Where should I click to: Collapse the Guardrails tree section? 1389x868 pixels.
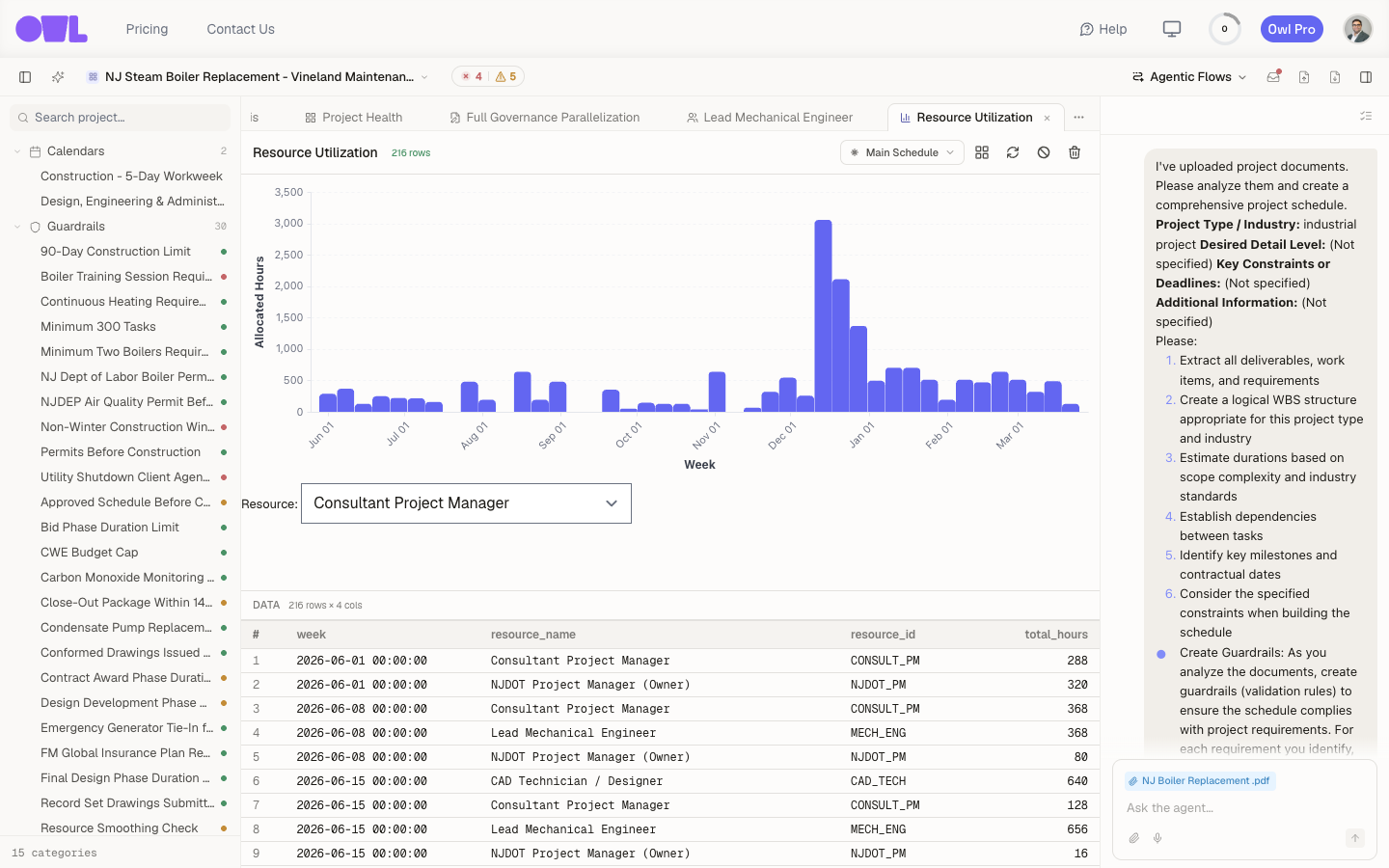tap(17, 227)
